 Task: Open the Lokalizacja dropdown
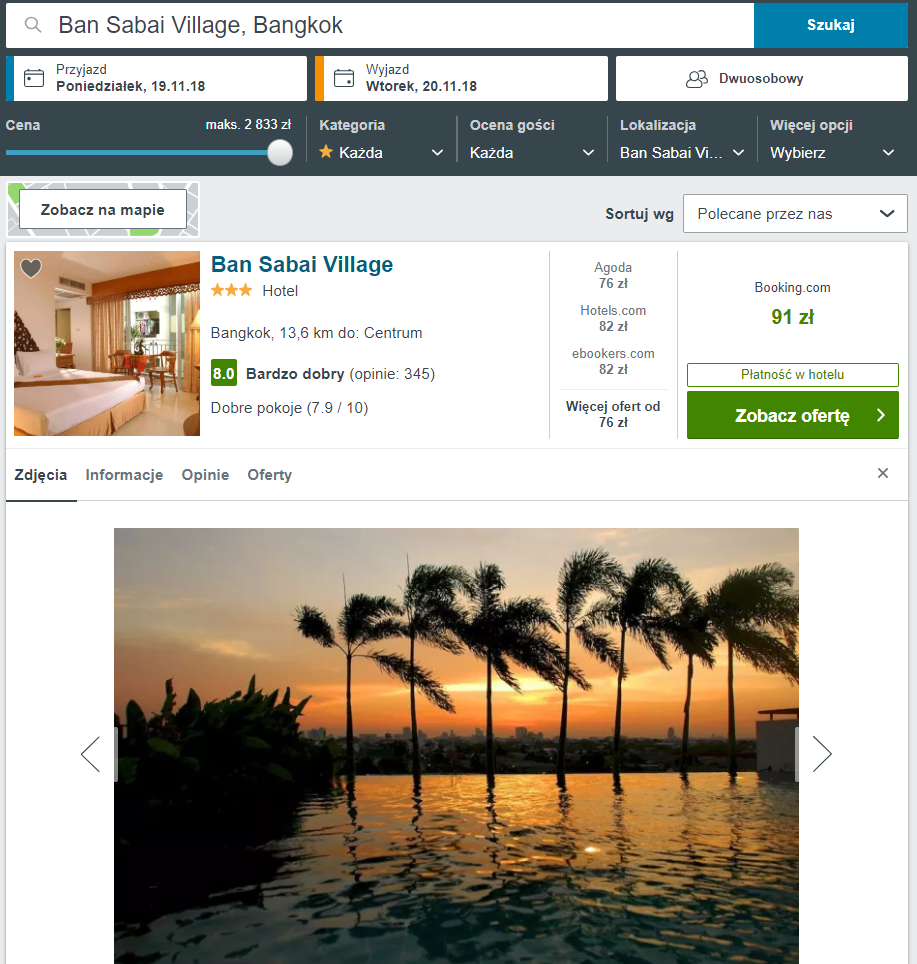pyautogui.click(x=682, y=152)
